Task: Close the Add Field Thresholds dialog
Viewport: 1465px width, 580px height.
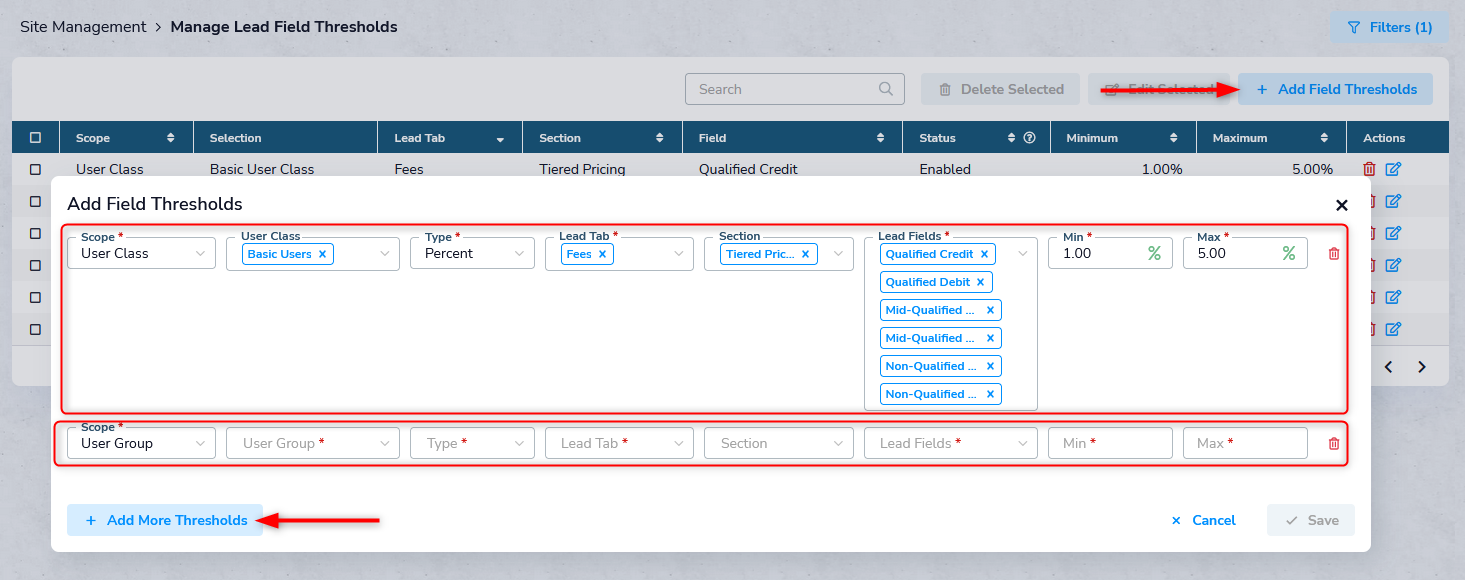Action: (x=1342, y=205)
